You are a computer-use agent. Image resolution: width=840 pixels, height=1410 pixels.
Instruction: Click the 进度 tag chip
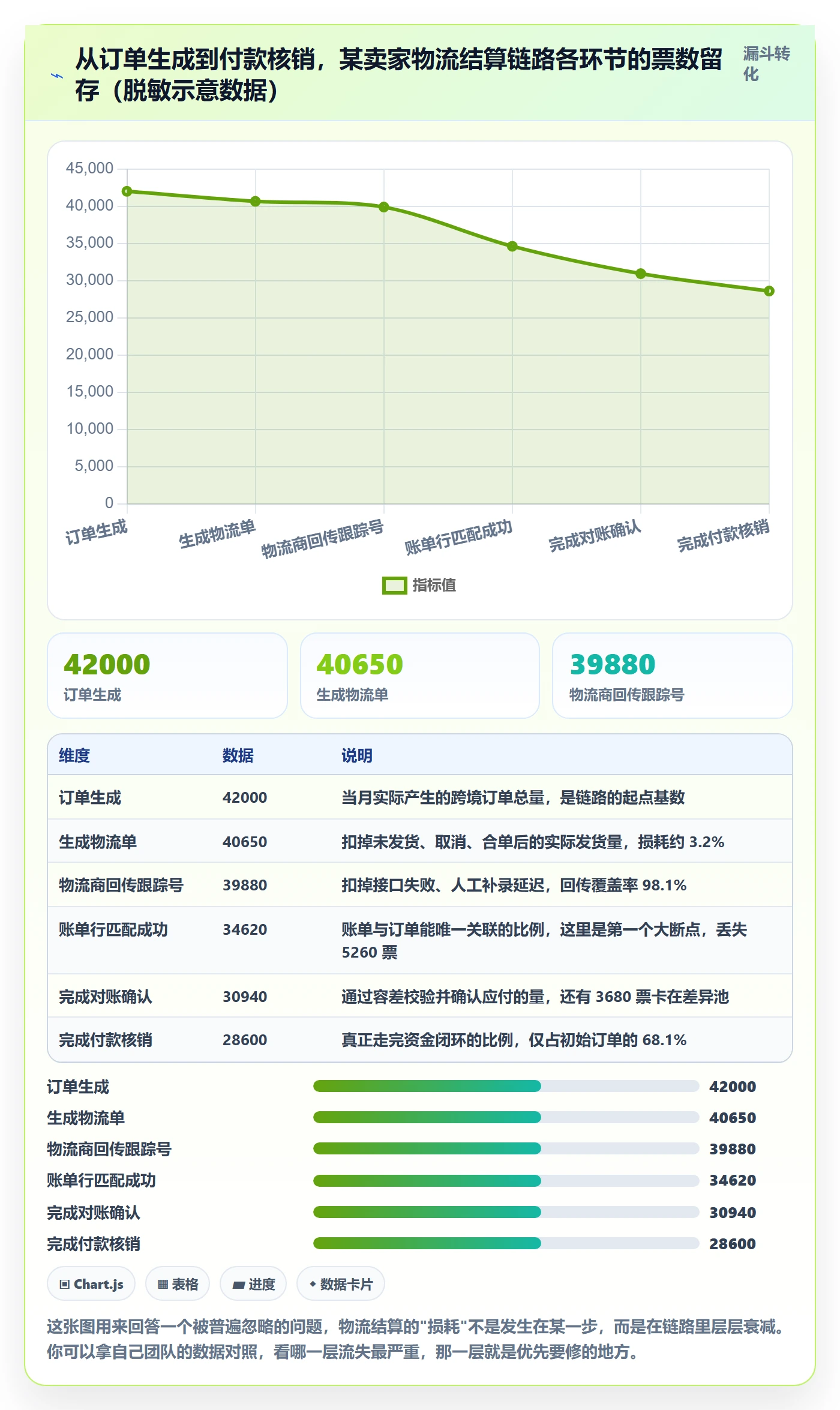[253, 1284]
